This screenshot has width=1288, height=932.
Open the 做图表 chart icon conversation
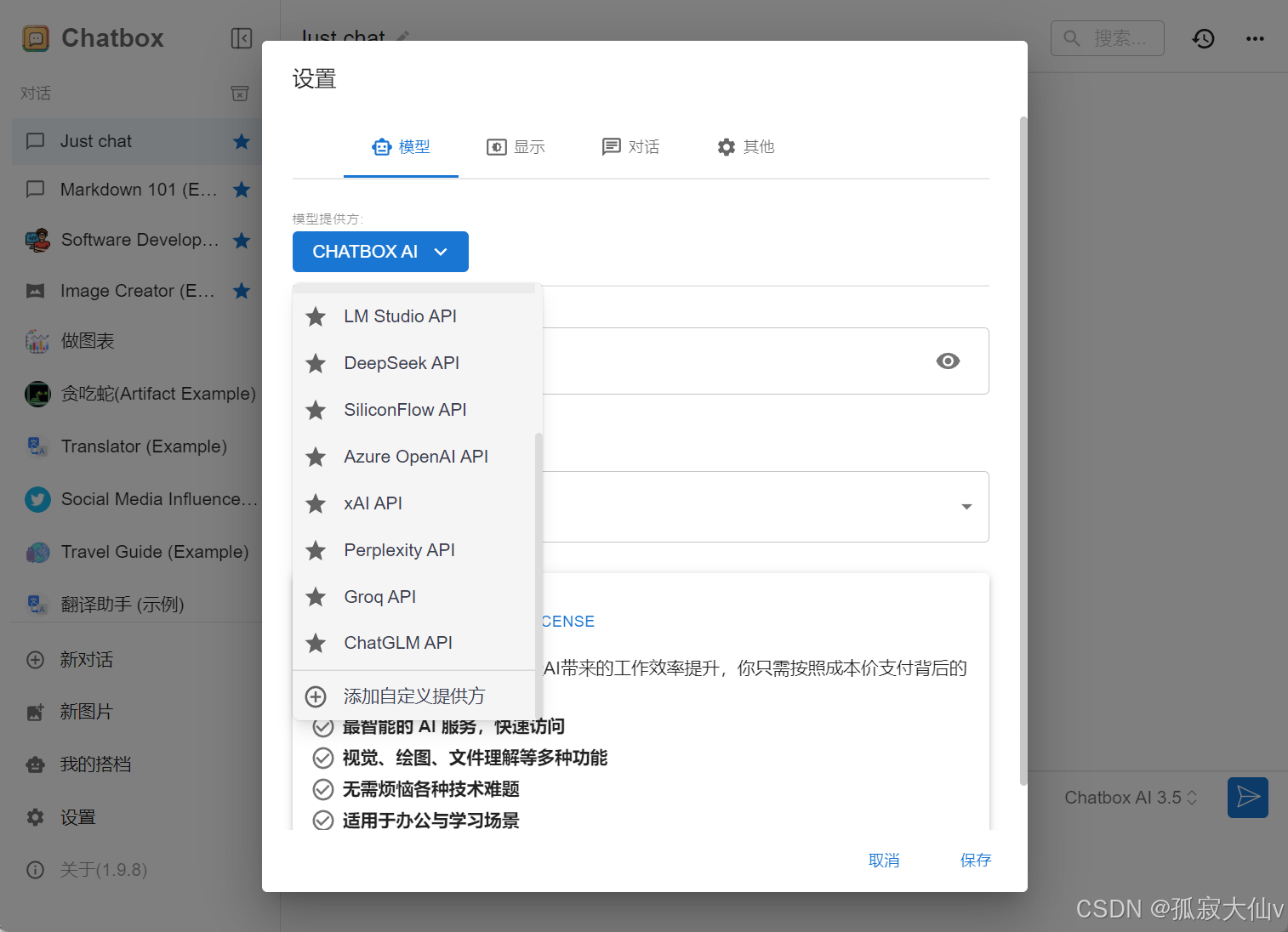point(37,342)
